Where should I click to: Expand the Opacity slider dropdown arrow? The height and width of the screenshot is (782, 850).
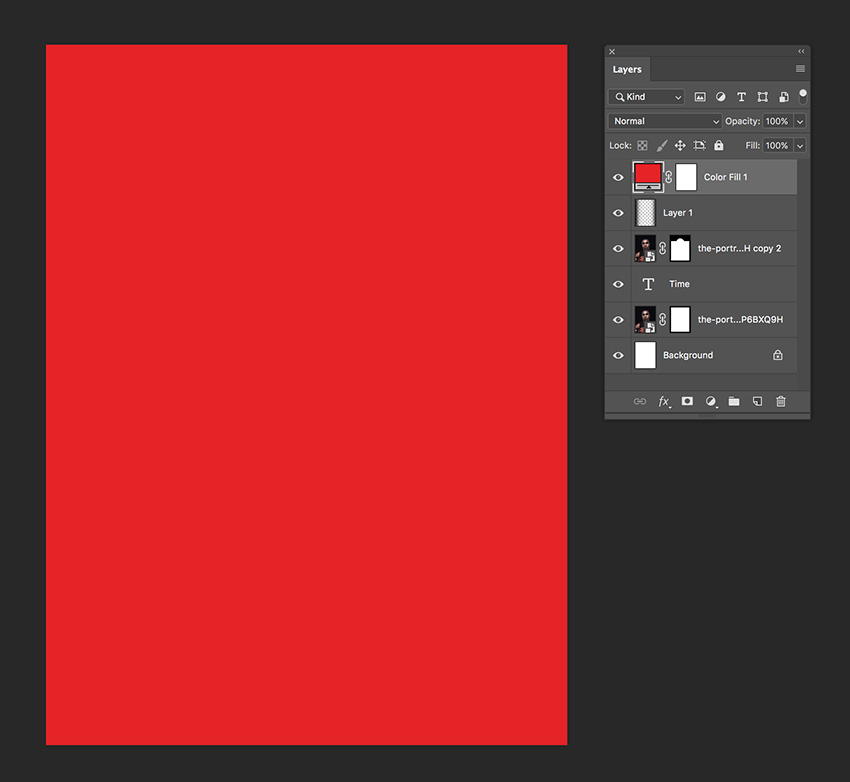[x=800, y=121]
